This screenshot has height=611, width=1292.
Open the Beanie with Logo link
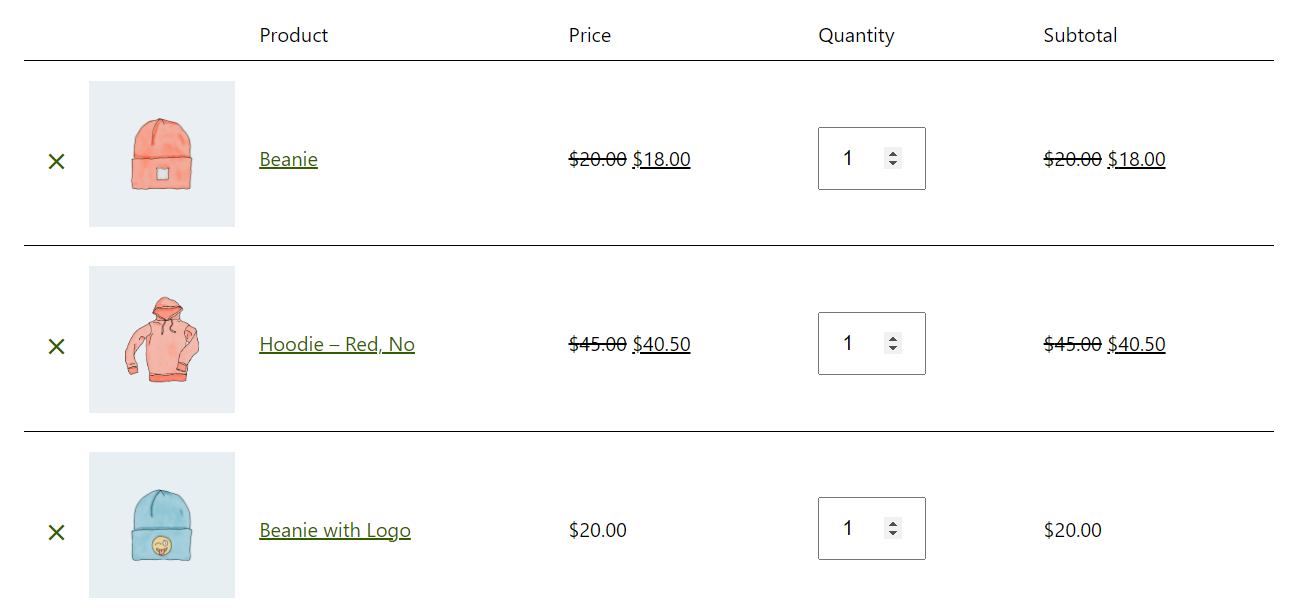point(335,530)
